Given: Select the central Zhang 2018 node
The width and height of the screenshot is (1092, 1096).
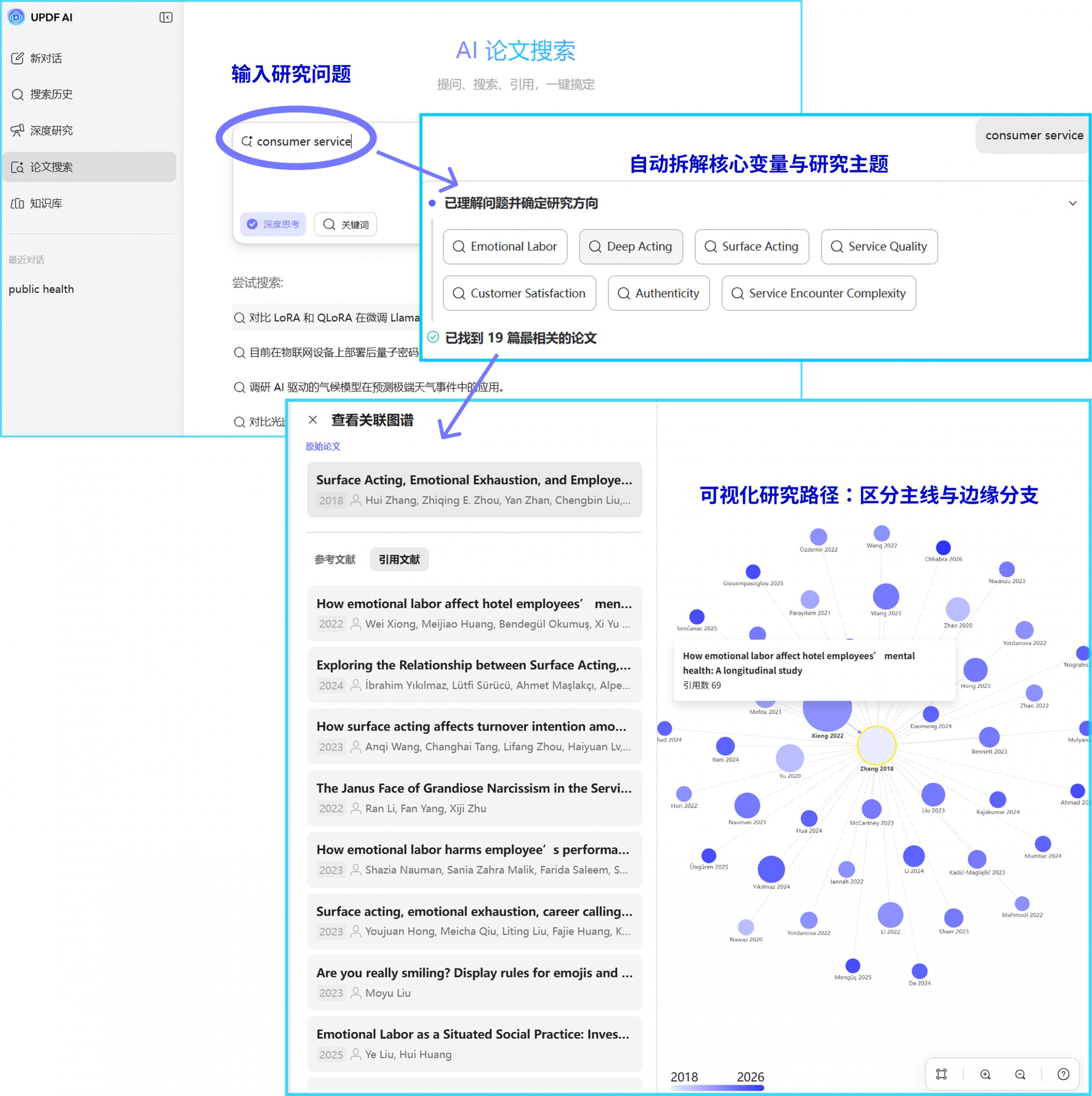Looking at the screenshot, I should tap(876, 745).
